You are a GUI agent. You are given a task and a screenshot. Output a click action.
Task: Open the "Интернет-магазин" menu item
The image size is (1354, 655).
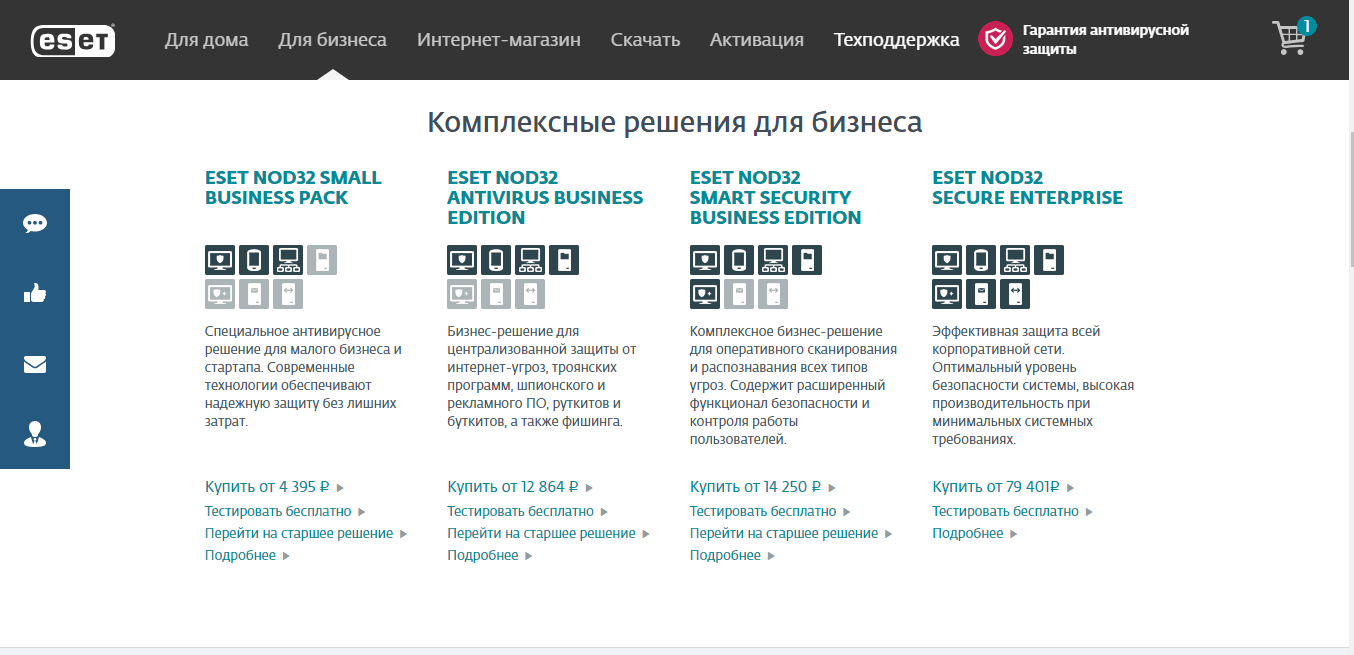(x=498, y=40)
